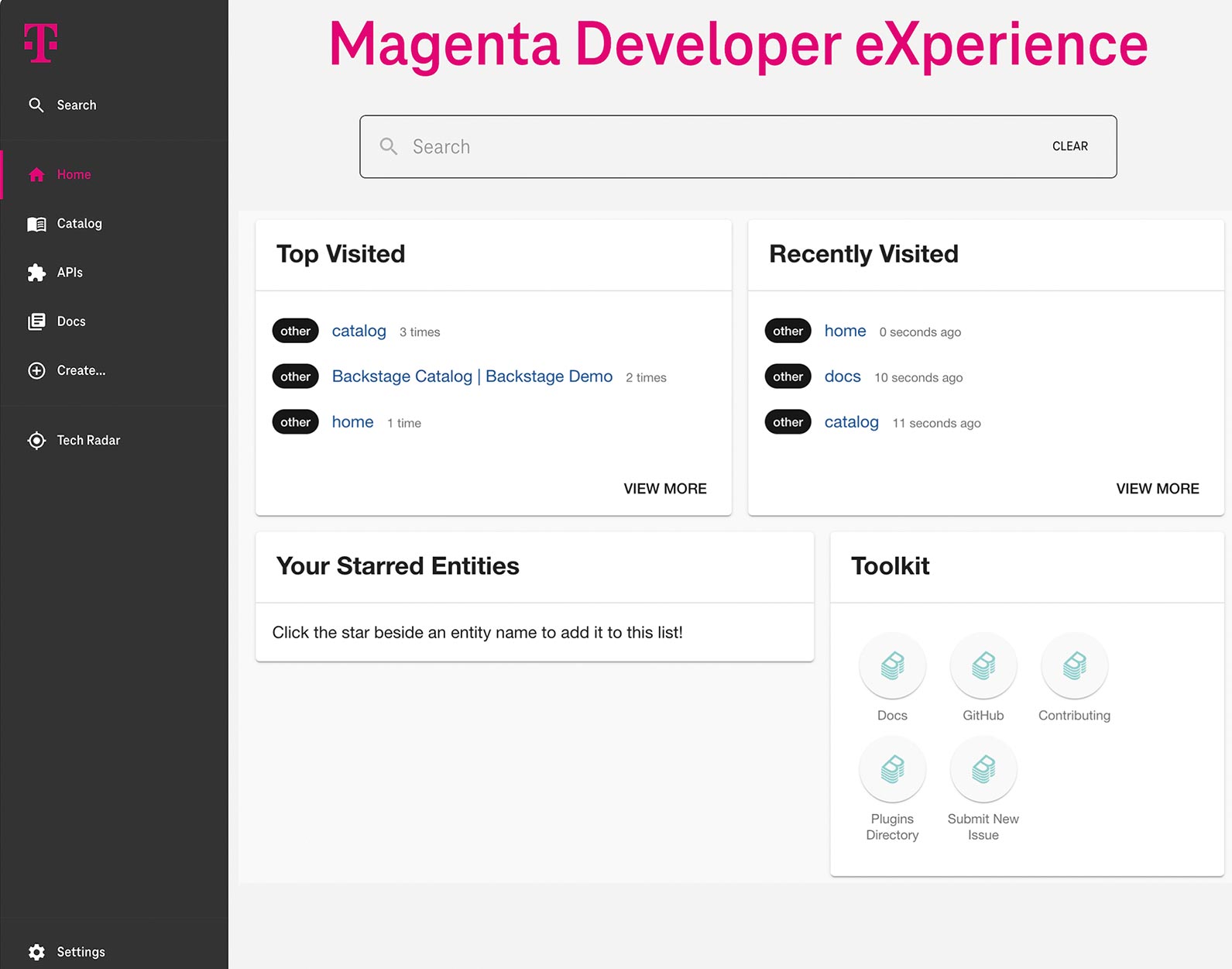Click the '0 seconds ago' timestamp
The image size is (1232, 969).
point(920,332)
